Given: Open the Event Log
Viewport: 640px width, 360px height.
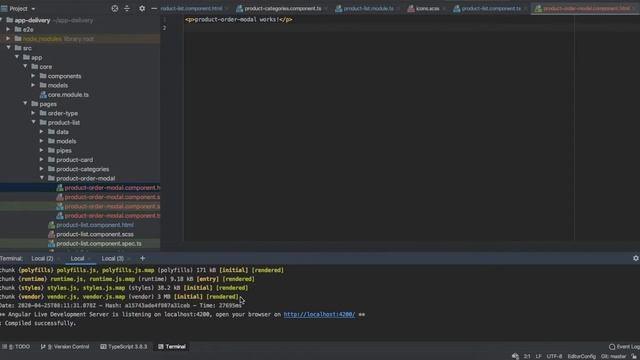Looking at the screenshot, I should pos(624,347).
